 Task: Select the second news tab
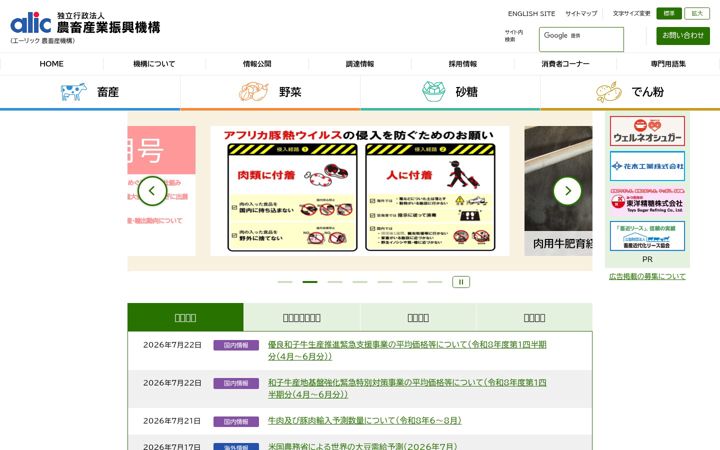click(x=302, y=317)
